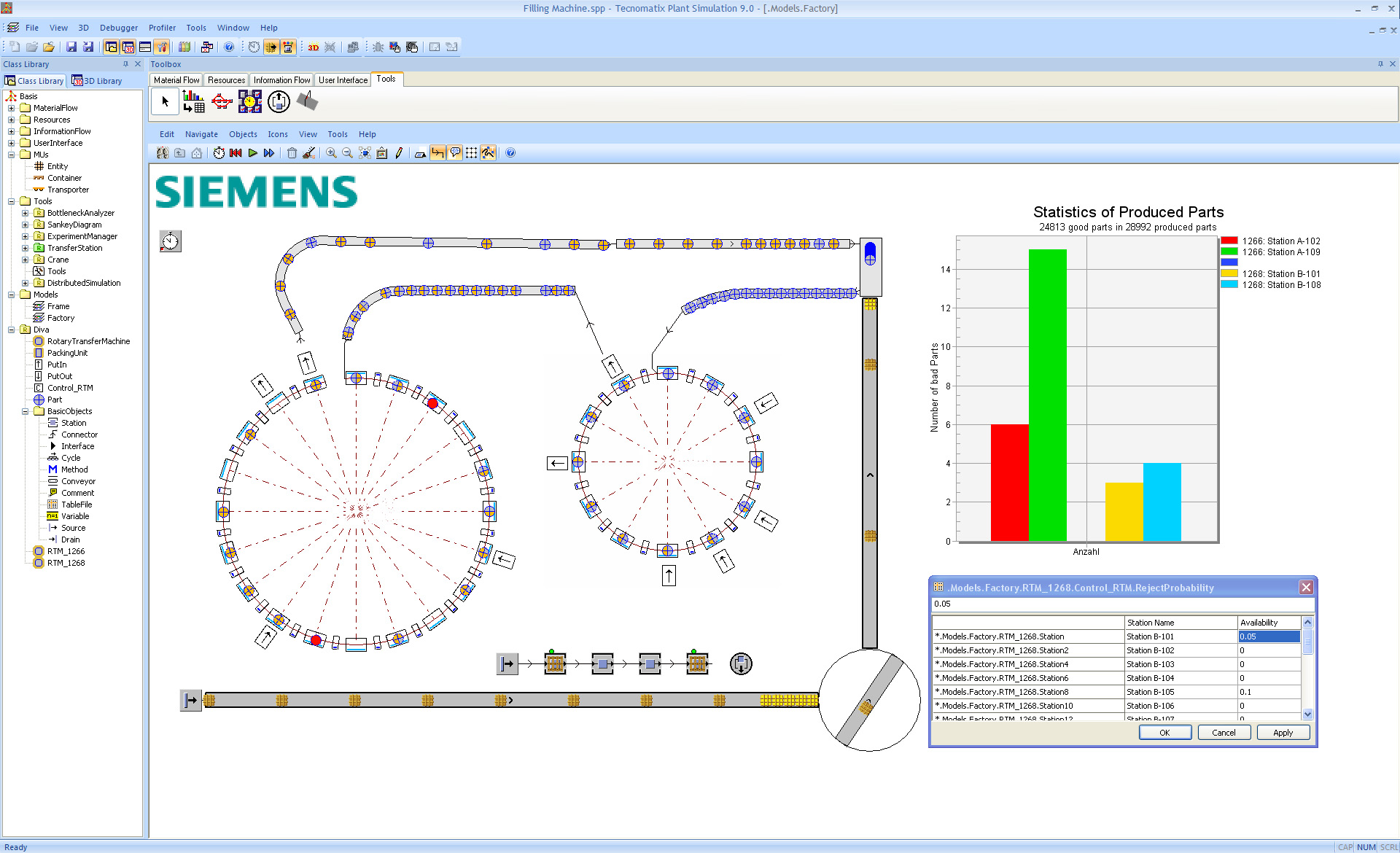Viewport: 1400px width, 853px height.
Task: Reset simulation with red rewind icon
Action: 236,153
